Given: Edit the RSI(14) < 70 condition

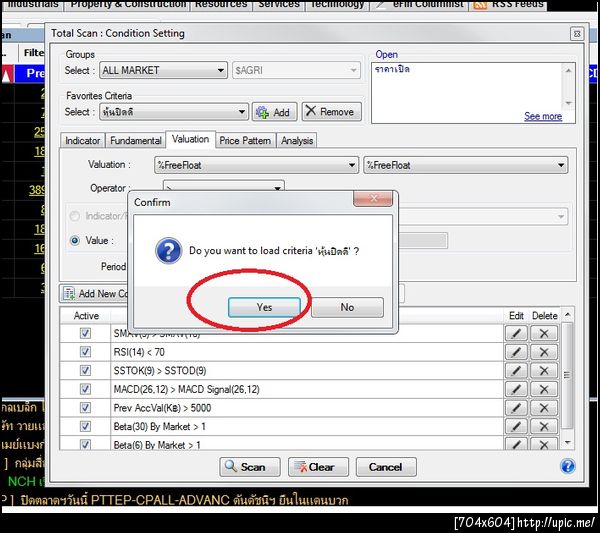Looking at the screenshot, I should 516,352.
